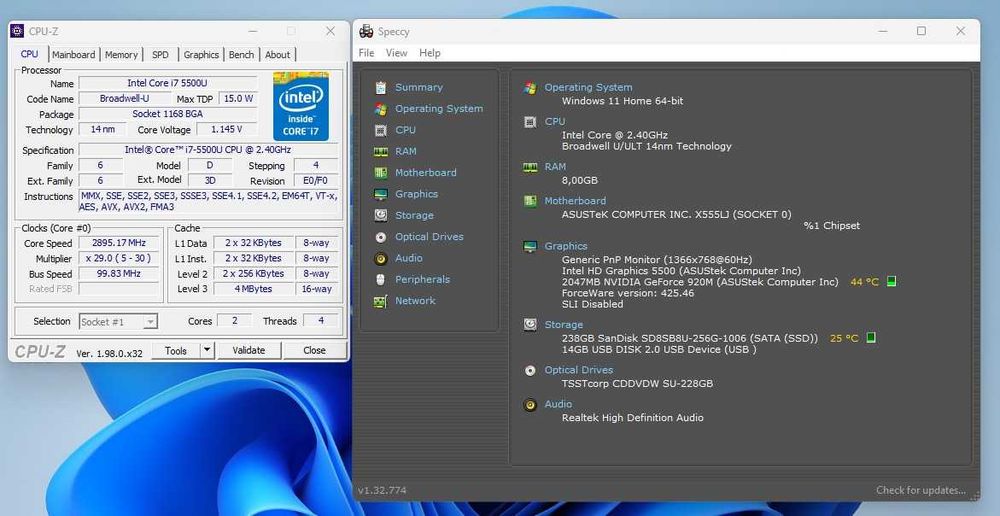Select the CPU tab in CPU-Z
Viewport: 1000px width, 516px height.
click(x=29, y=54)
